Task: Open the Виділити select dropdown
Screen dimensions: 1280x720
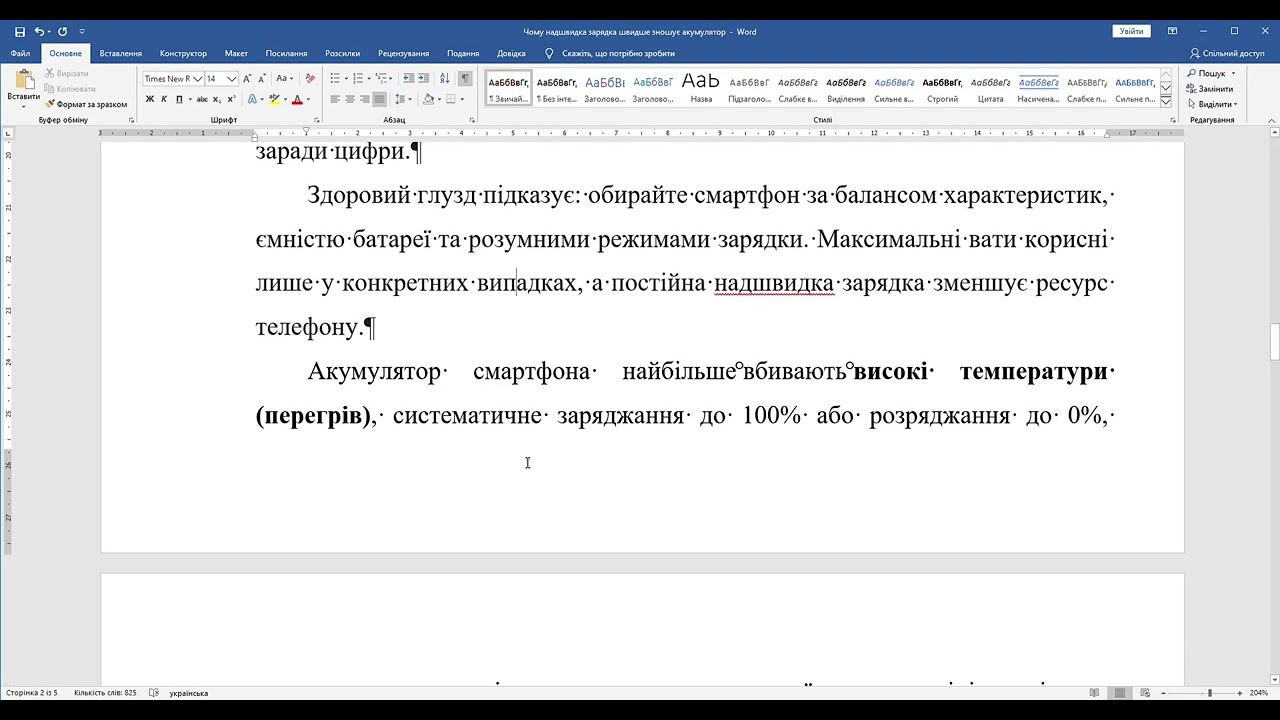Action: 1212,104
